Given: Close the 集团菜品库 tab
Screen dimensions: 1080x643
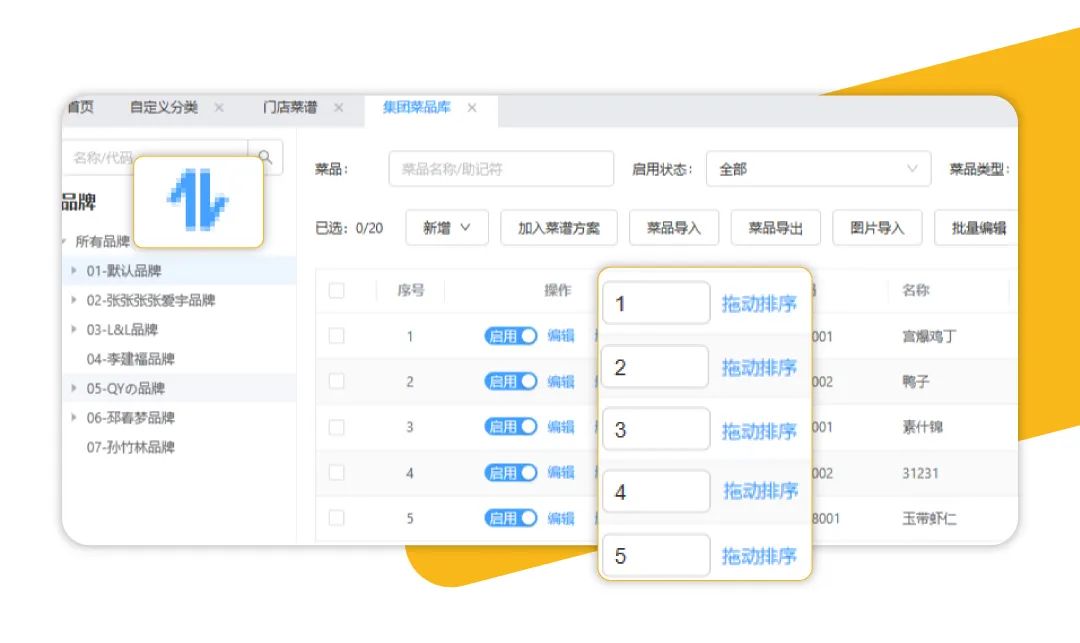Looking at the screenshot, I should [x=472, y=108].
